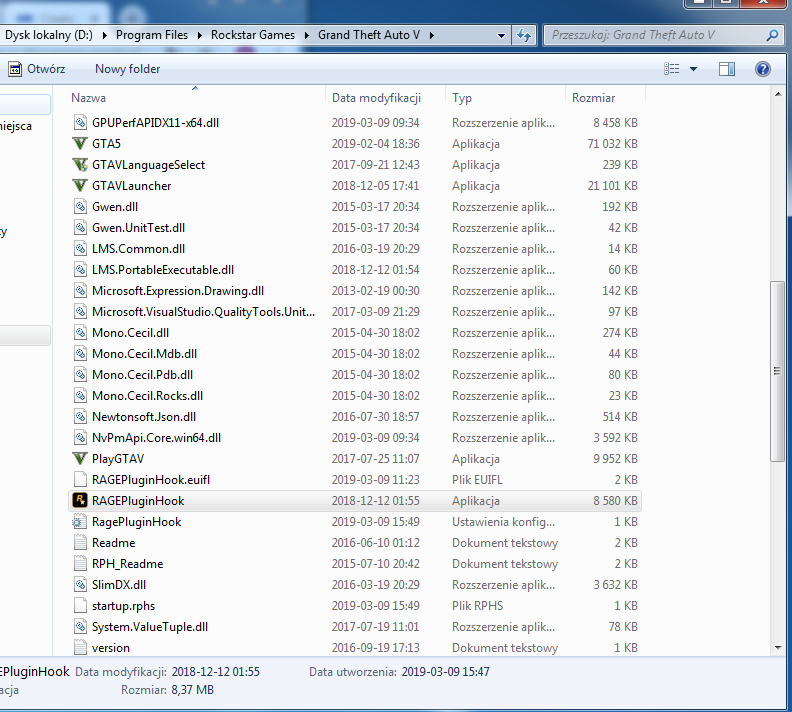
Task: Click the NvPmApi.Core.win64.dll file icon
Action: pos(80,438)
